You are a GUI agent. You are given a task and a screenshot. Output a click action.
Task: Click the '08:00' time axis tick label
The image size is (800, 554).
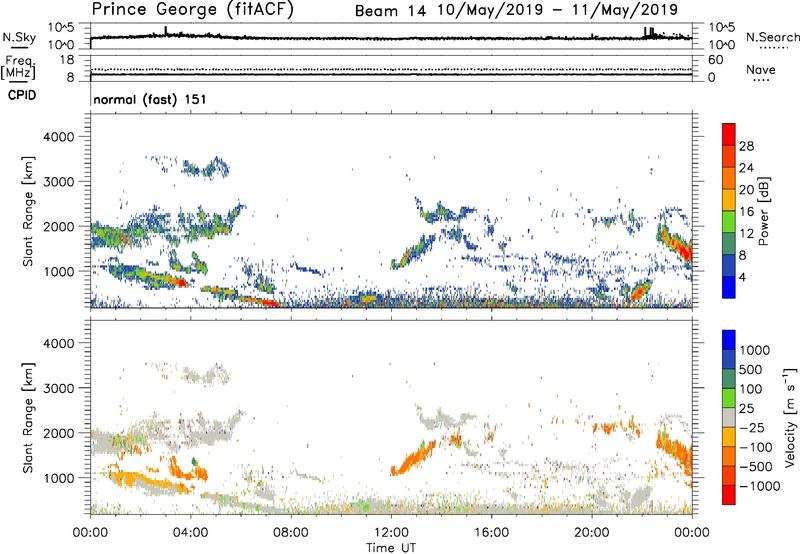click(x=291, y=533)
